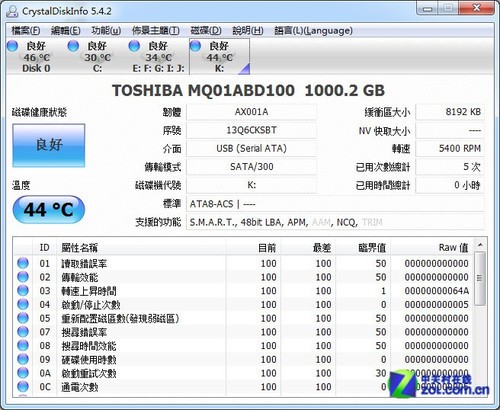This screenshot has height=410, width=500.
Task: Click the 最差 column header
Action: click(308, 247)
